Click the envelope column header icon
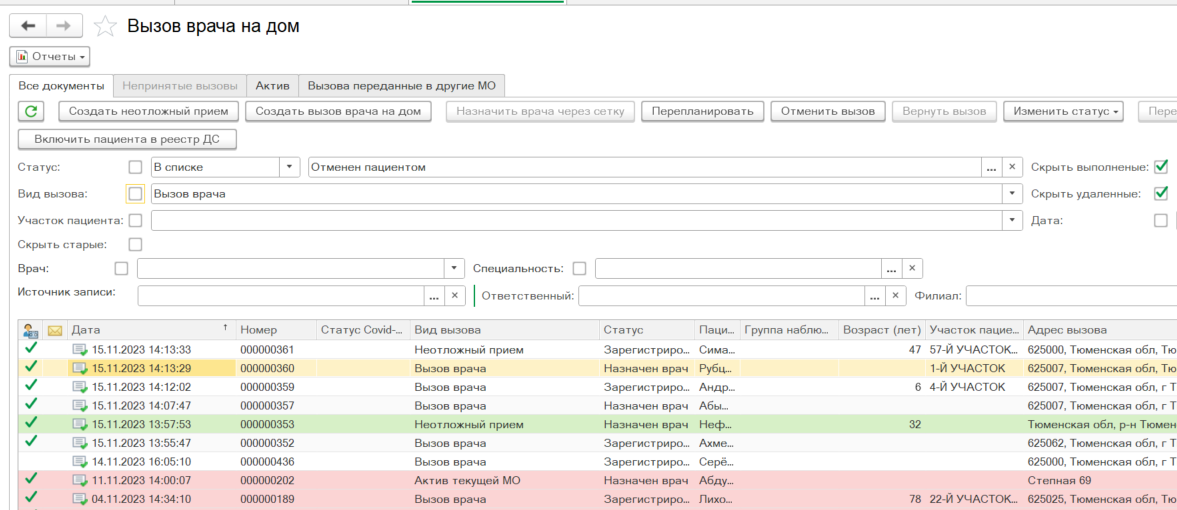 click(55, 330)
